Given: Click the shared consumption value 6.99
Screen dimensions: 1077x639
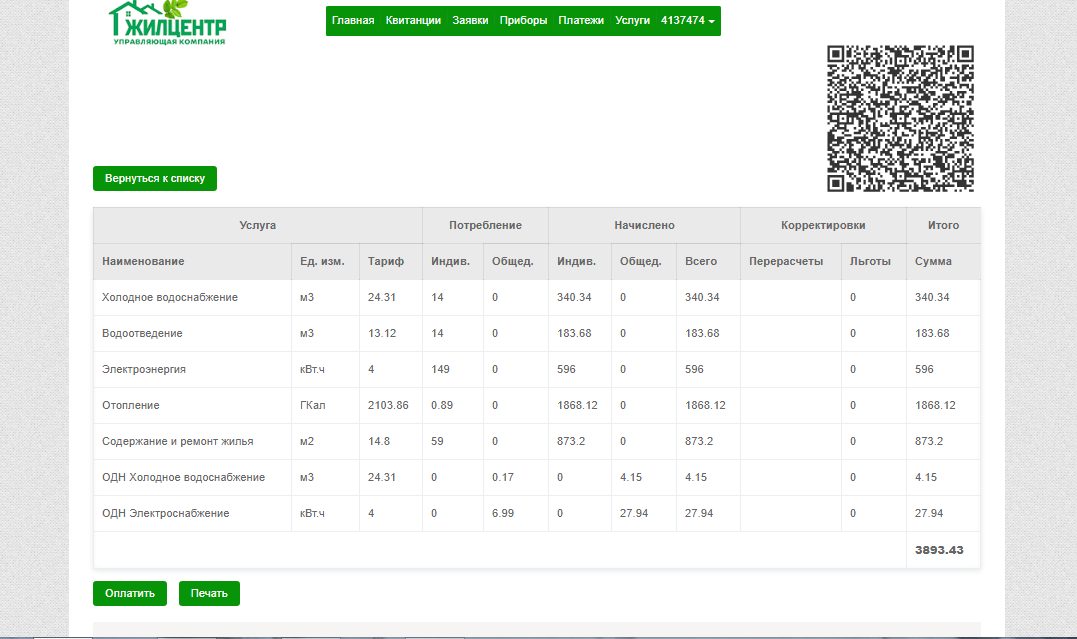Looking at the screenshot, I should (x=503, y=513).
